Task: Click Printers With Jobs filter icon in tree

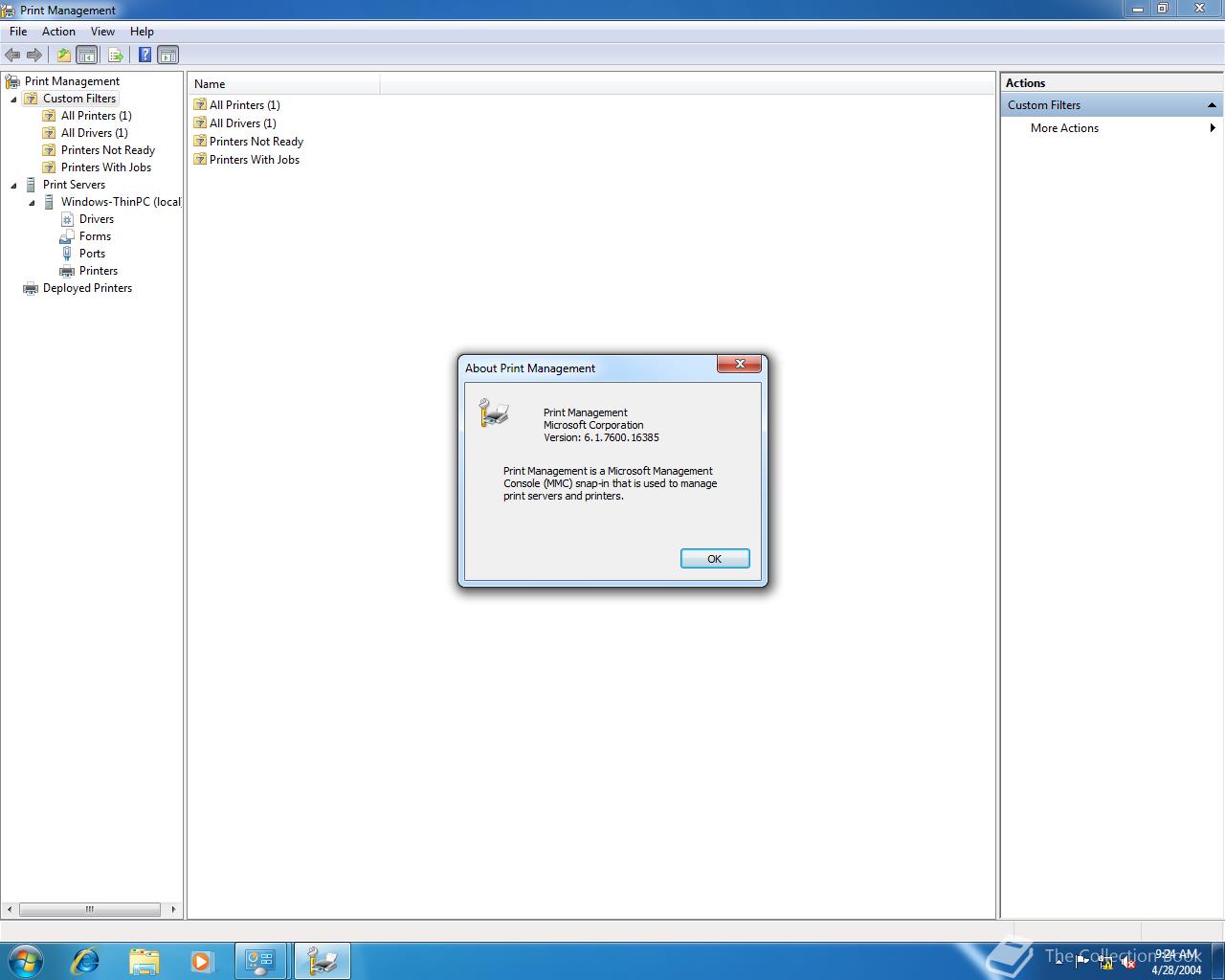Action: 49,167
